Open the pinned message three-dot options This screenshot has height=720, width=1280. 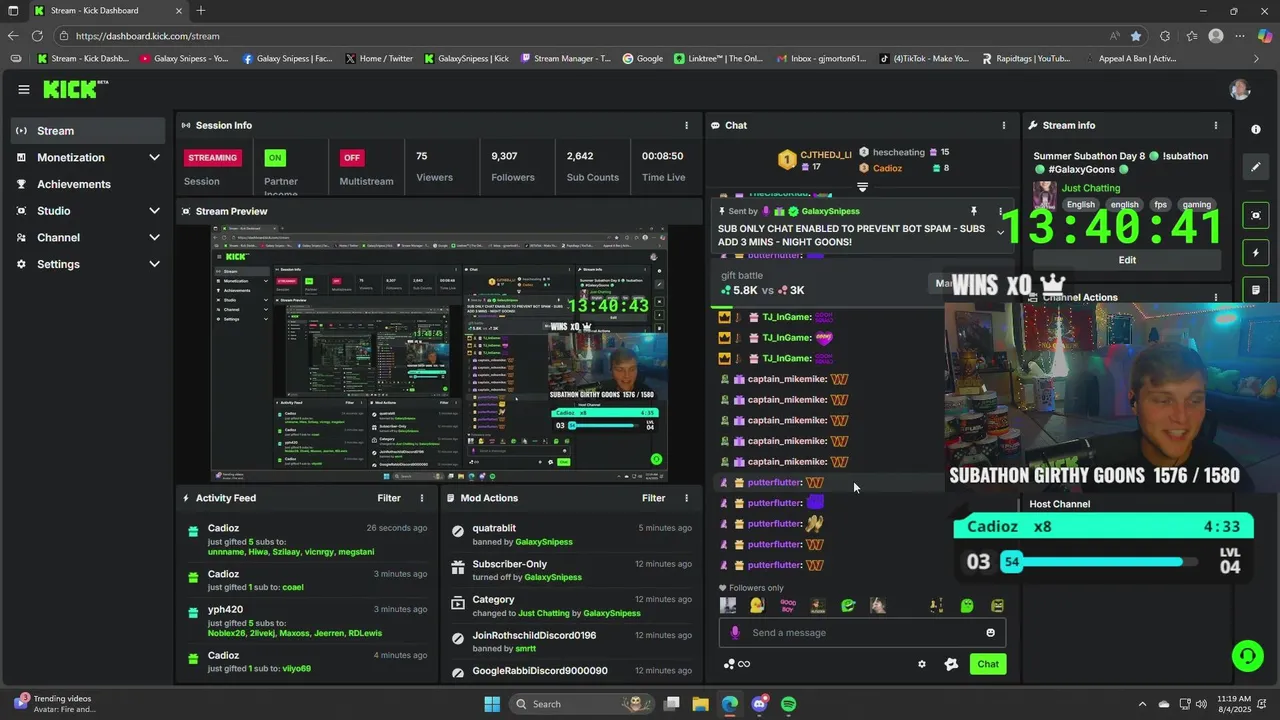[x=1000, y=211]
